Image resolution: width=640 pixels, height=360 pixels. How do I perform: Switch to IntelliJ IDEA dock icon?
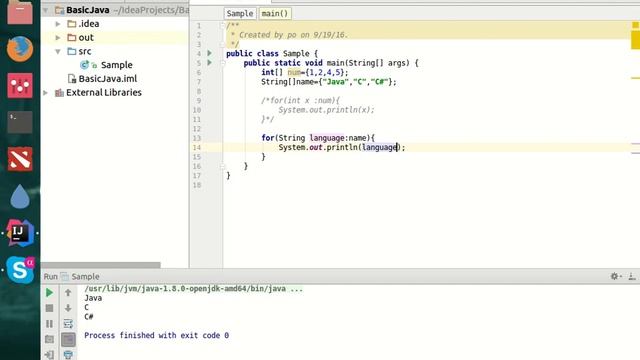pos(20,233)
